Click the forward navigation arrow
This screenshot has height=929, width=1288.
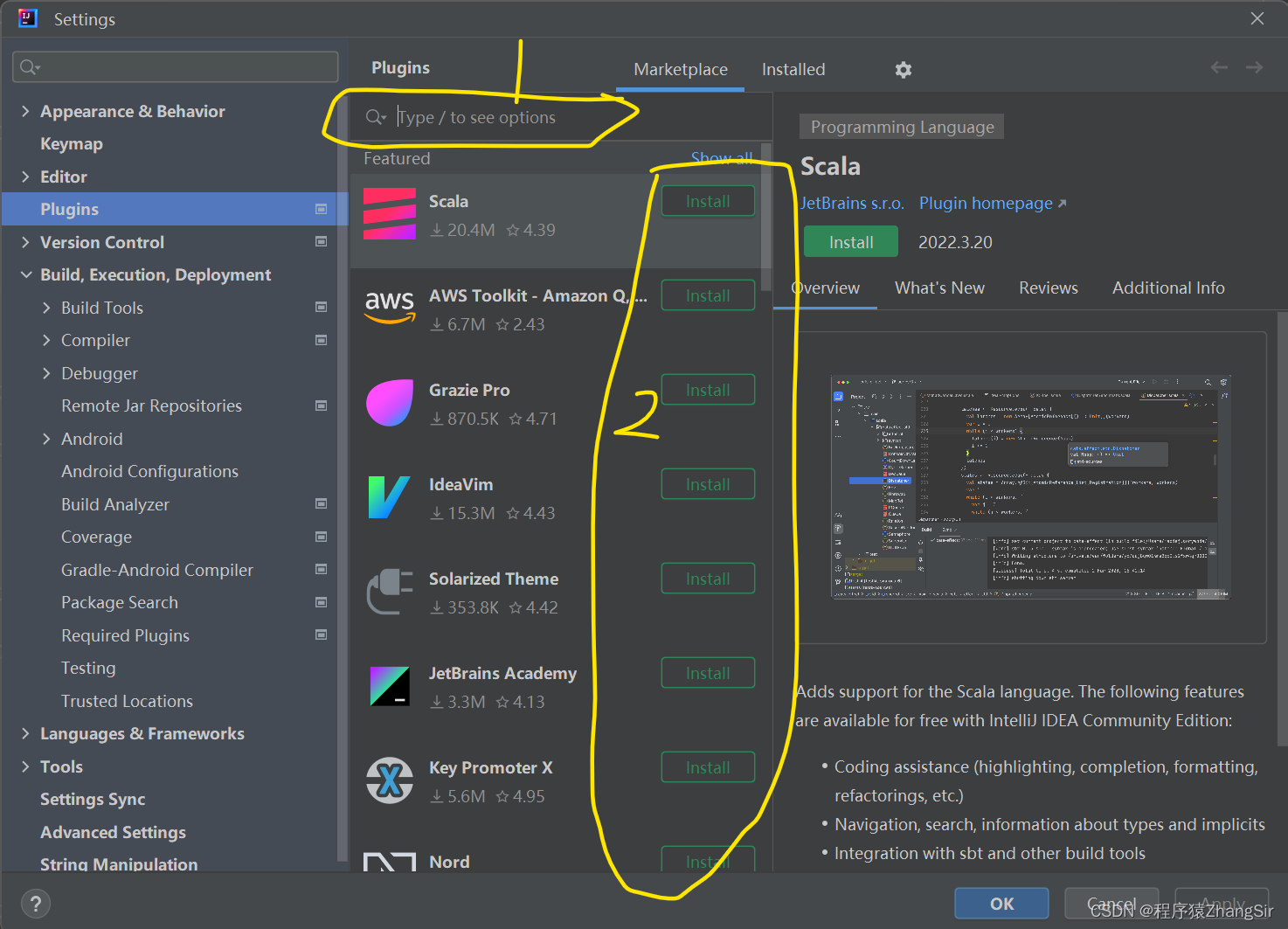point(1254,67)
